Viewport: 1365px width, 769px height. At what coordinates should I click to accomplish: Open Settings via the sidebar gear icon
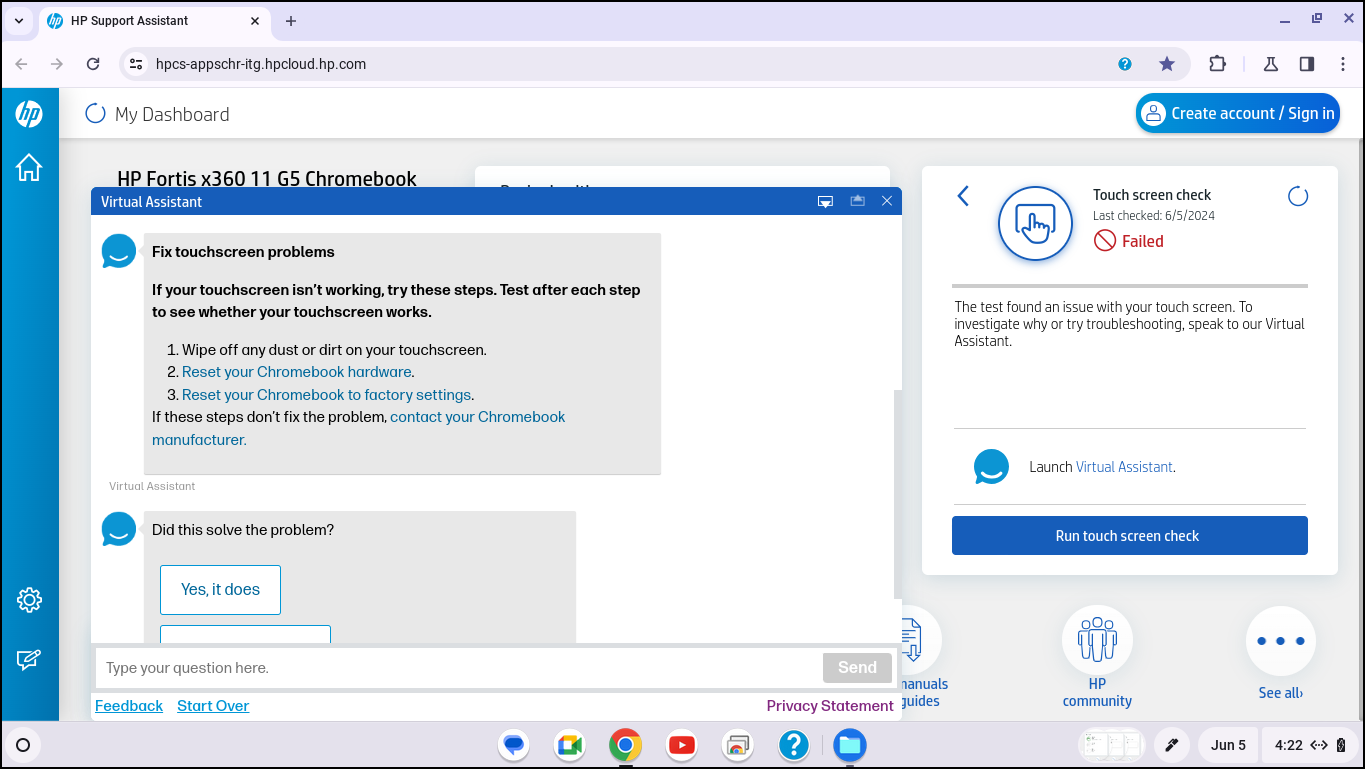pos(29,599)
